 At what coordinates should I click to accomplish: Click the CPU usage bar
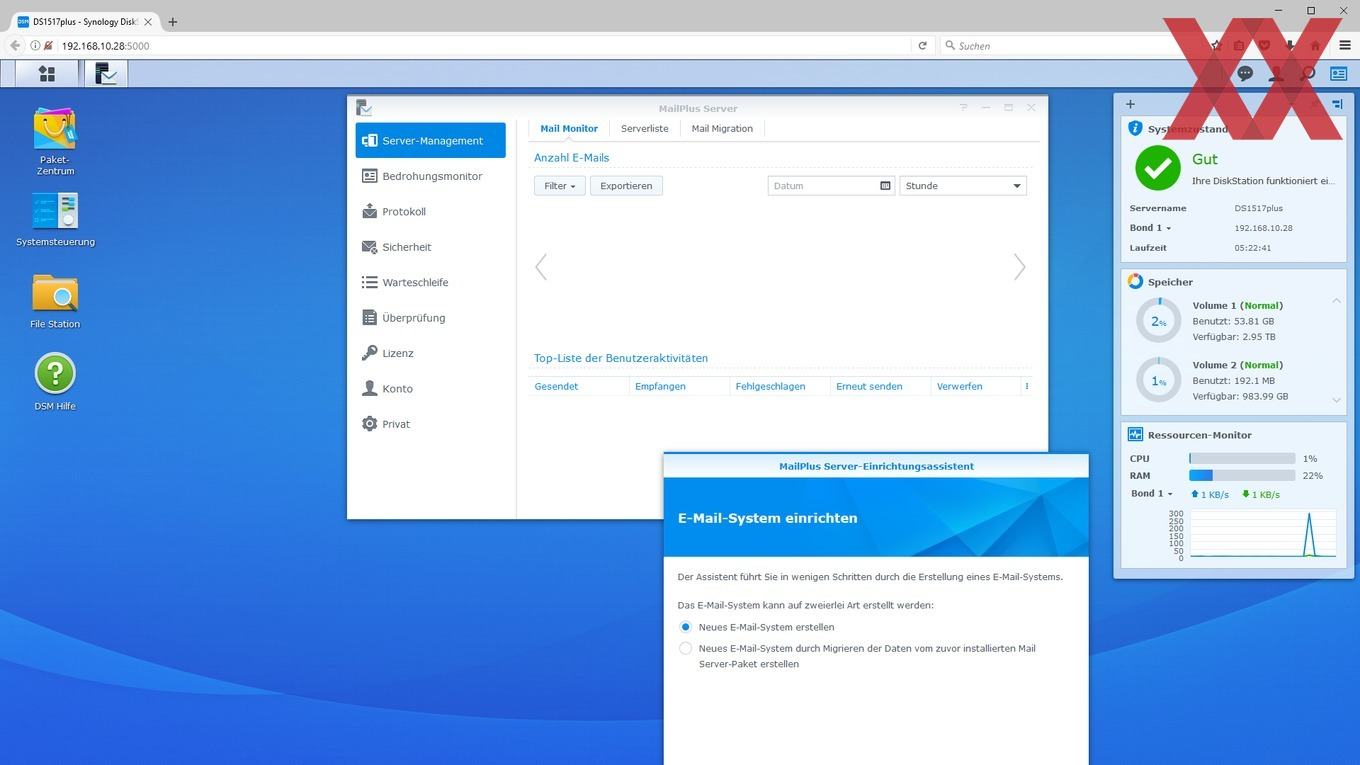point(1242,458)
